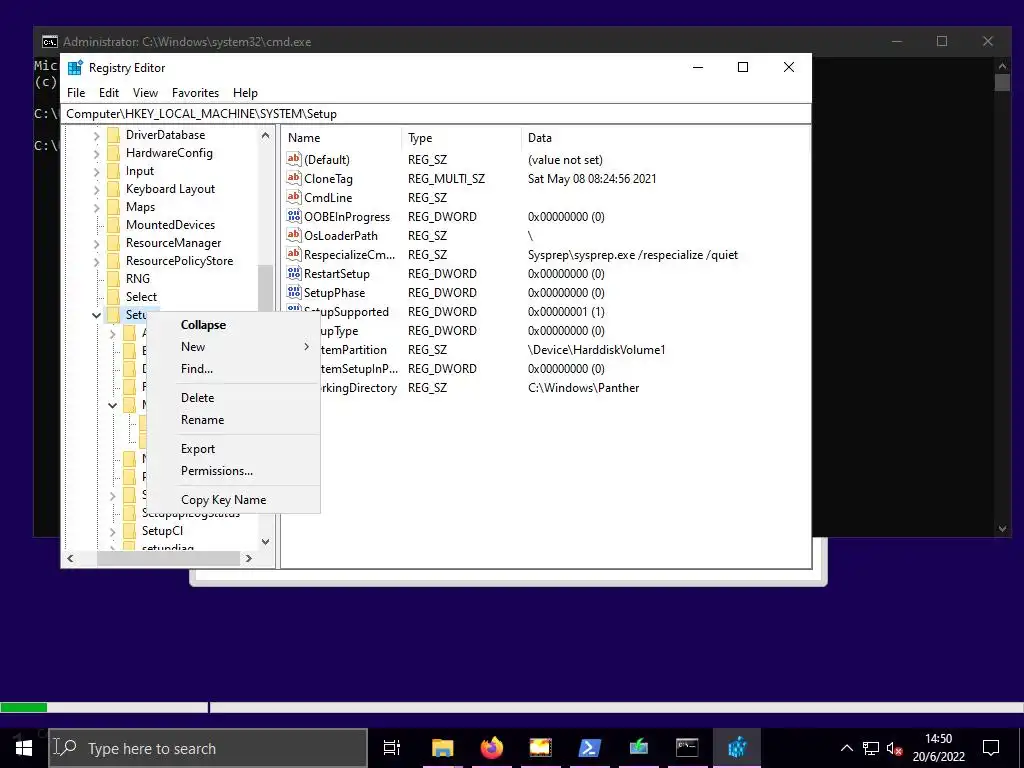
Task: Open the Favorites menu
Action: click(x=195, y=93)
